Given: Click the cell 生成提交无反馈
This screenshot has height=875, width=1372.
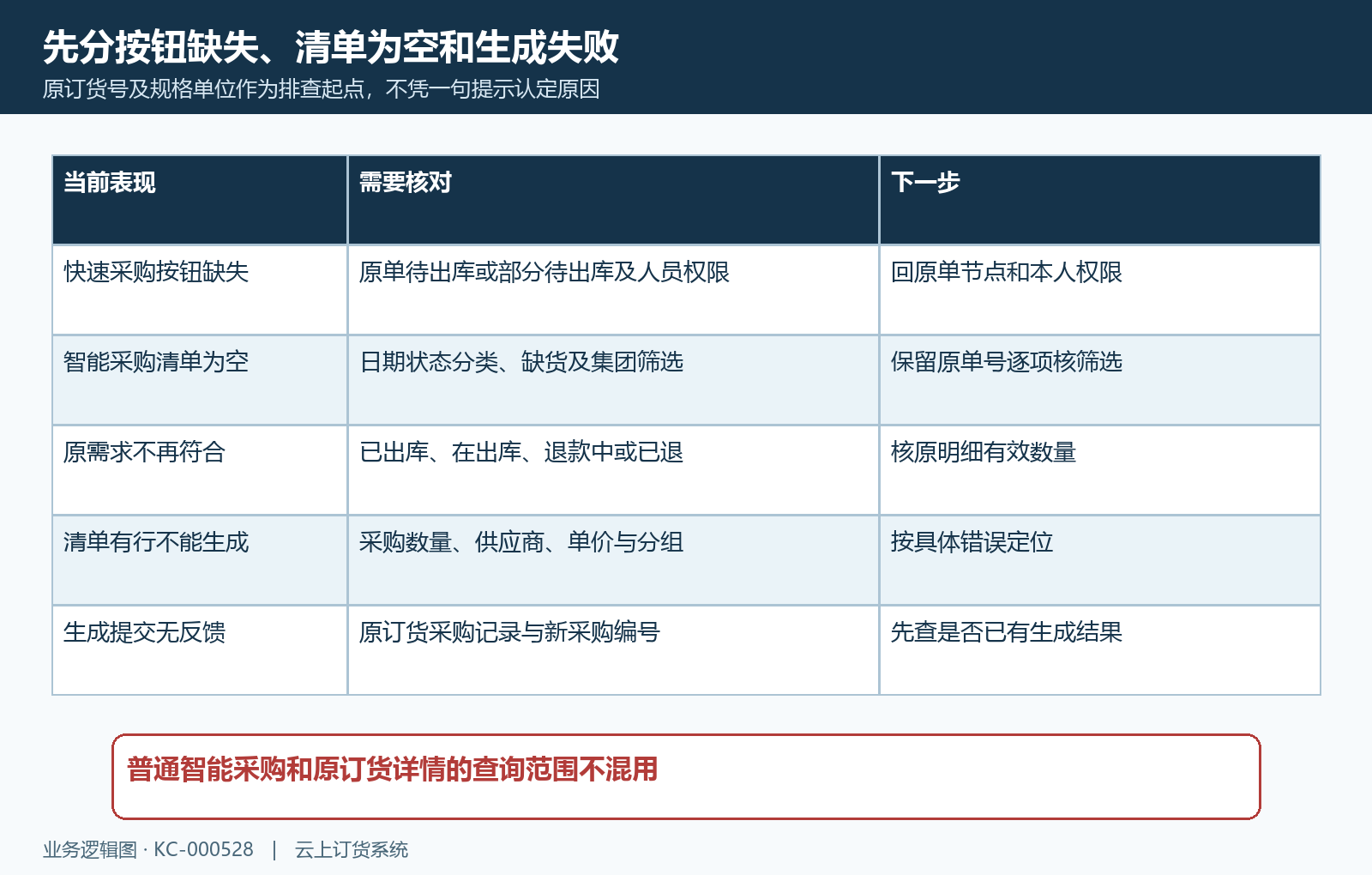Looking at the screenshot, I should point(200,650).
